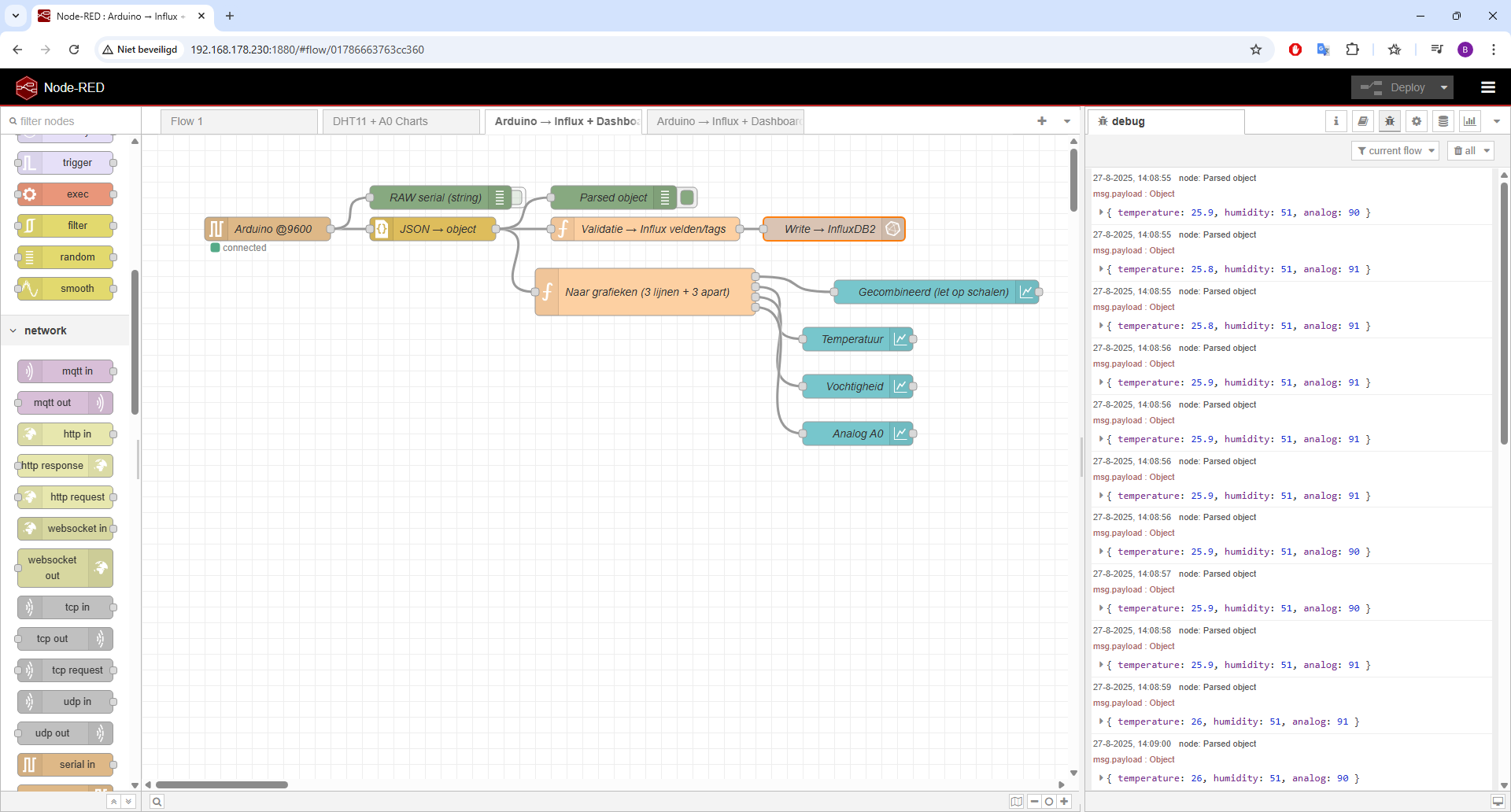
Task: Open context data database icon
Action: (x=1443, y=121)
